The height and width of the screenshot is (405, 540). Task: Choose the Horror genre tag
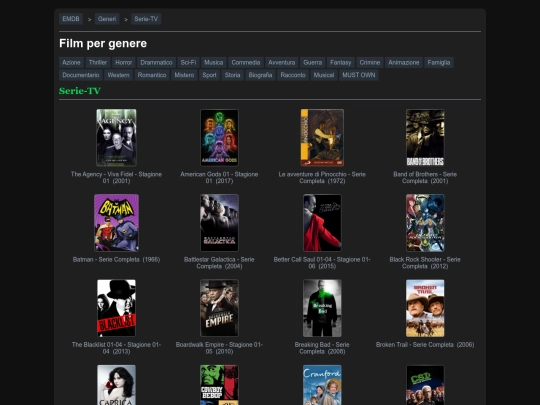(124, 63)
